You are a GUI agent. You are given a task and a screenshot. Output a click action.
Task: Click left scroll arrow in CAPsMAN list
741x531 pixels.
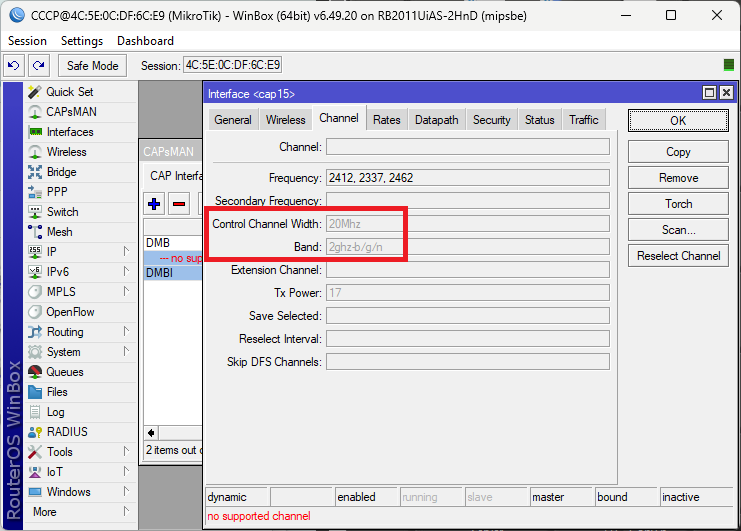click(x=151, y=432)
